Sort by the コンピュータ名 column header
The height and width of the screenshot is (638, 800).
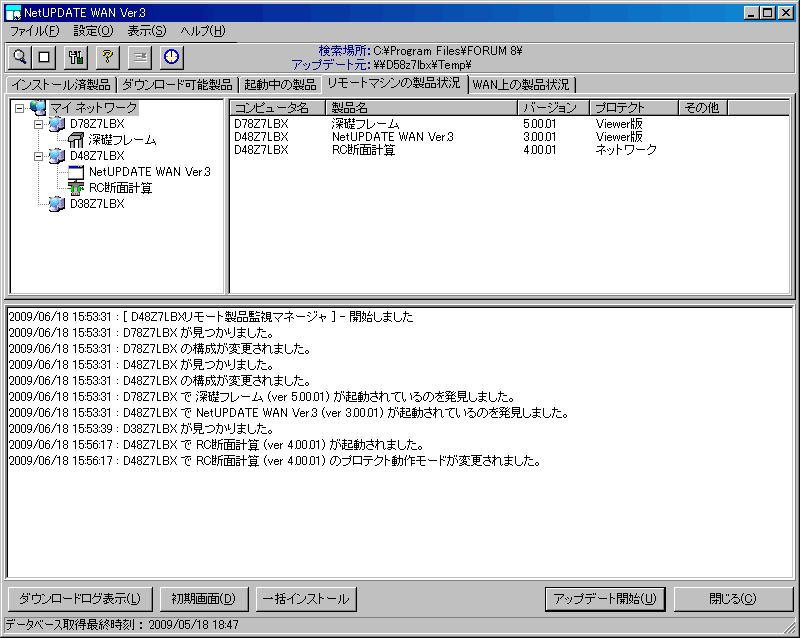tap(278, 108)
